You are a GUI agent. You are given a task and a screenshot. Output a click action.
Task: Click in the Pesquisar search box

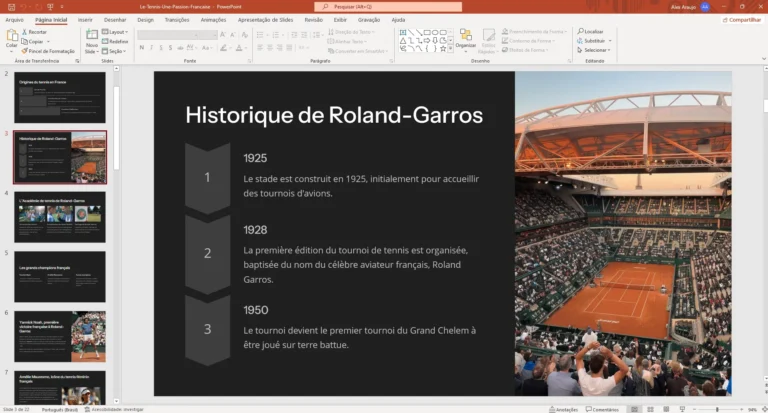388,7
